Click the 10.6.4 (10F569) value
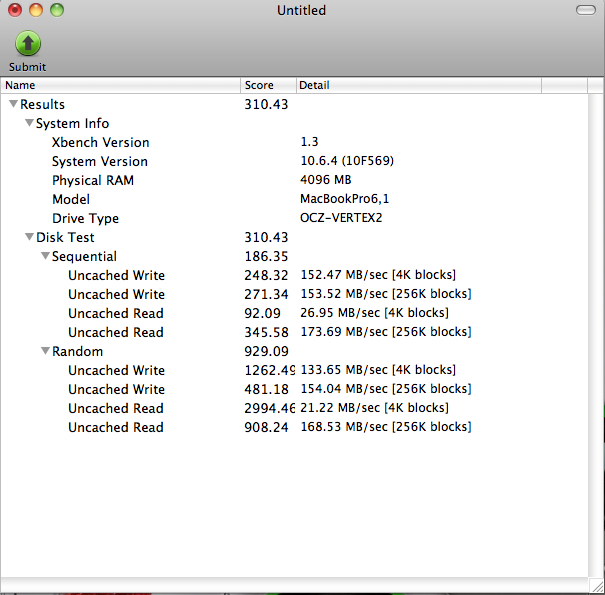 point(347,161)
